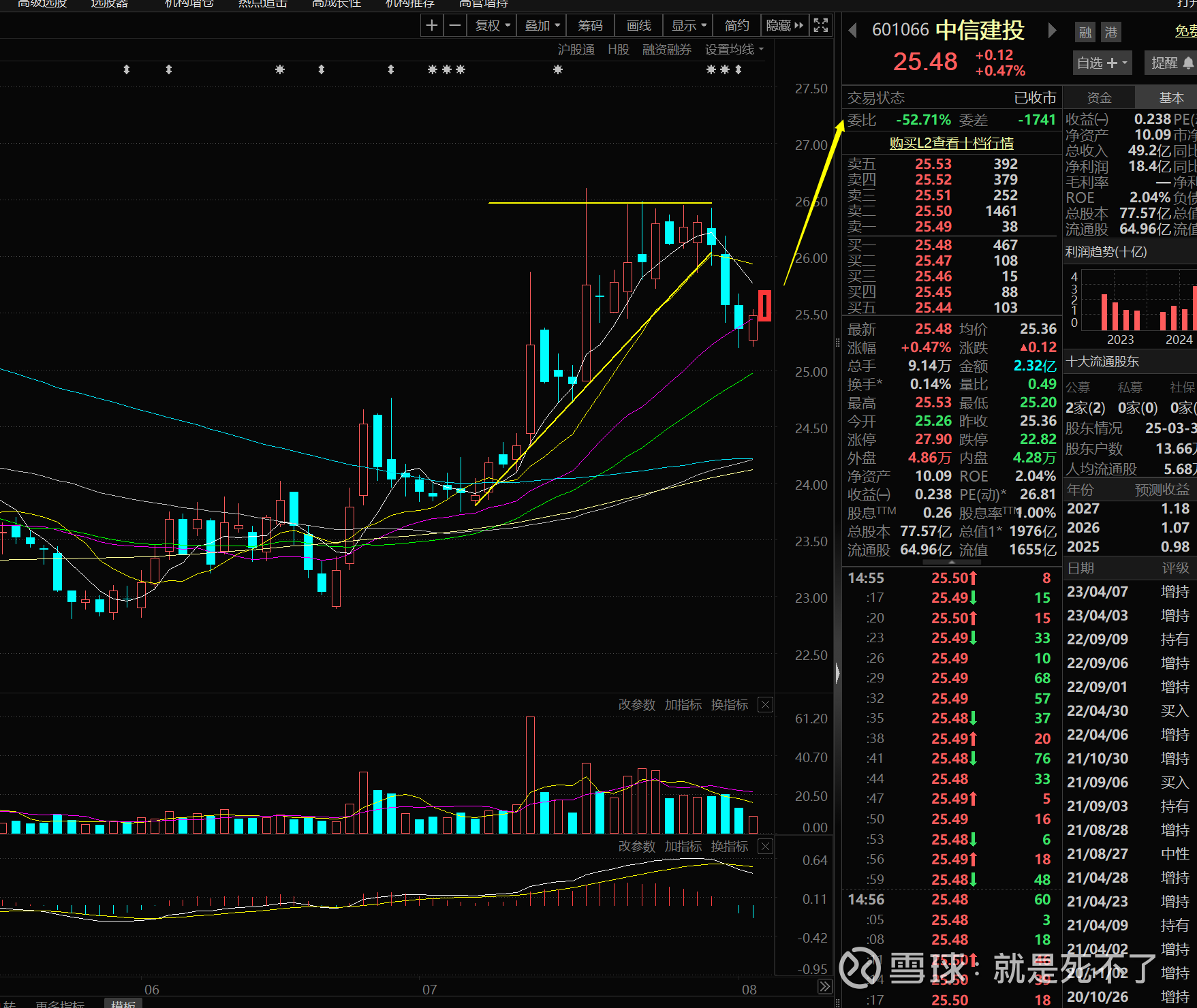1197x1008 pixels.
Task: Zoom out chart with minus button
Action: click(x=454, y=26)
